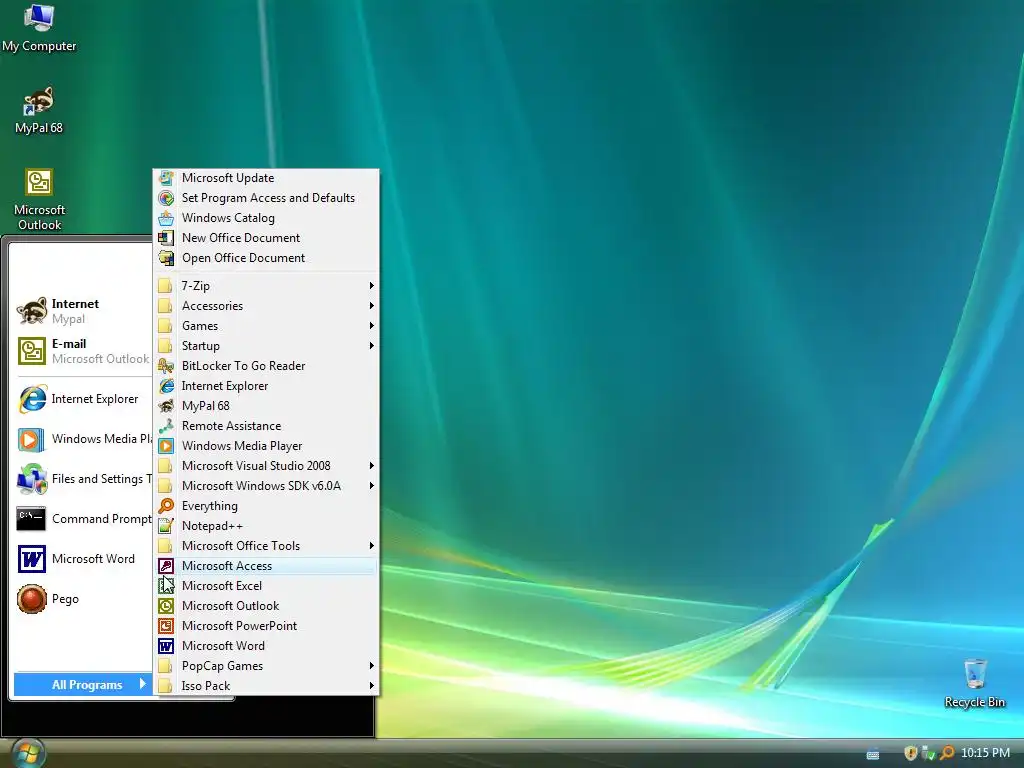Expand the Microsoft Windows SDK v6.0A submenu
This screenshot has width=1024, height=768.
[266, 486]
